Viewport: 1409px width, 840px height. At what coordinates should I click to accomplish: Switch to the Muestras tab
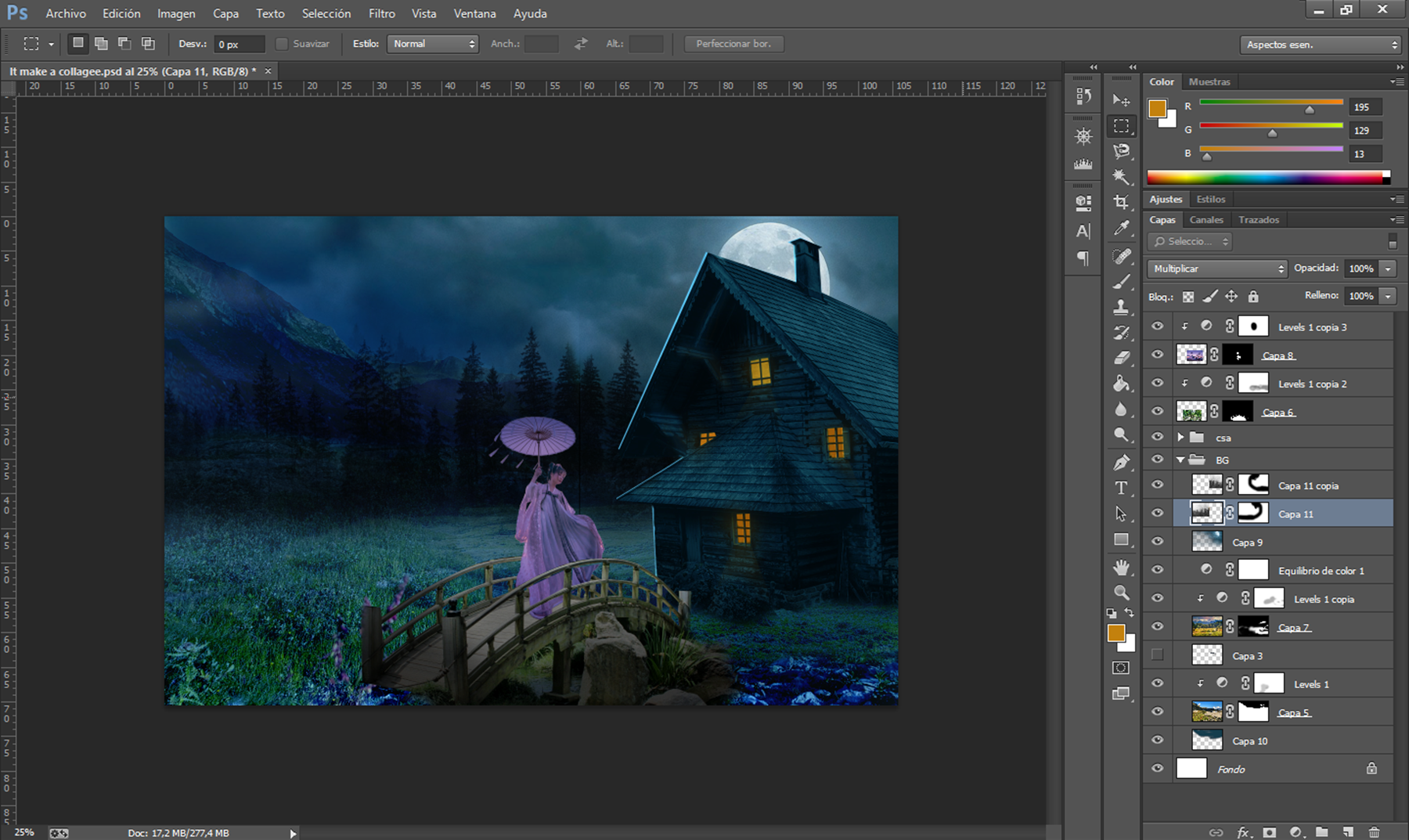(x=1209, y=81)
